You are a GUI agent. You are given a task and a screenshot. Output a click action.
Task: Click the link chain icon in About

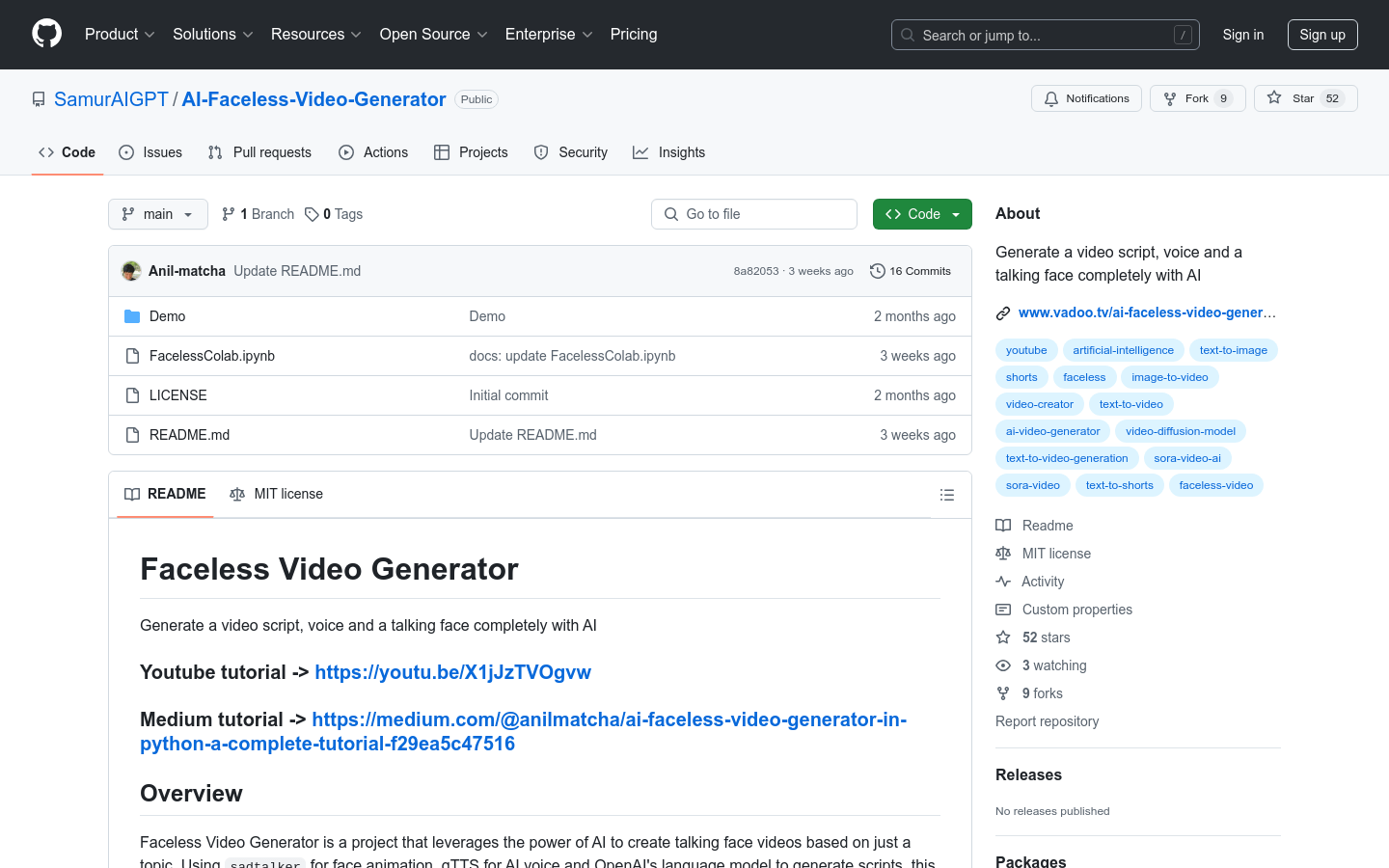click(x=1003, y=313)
